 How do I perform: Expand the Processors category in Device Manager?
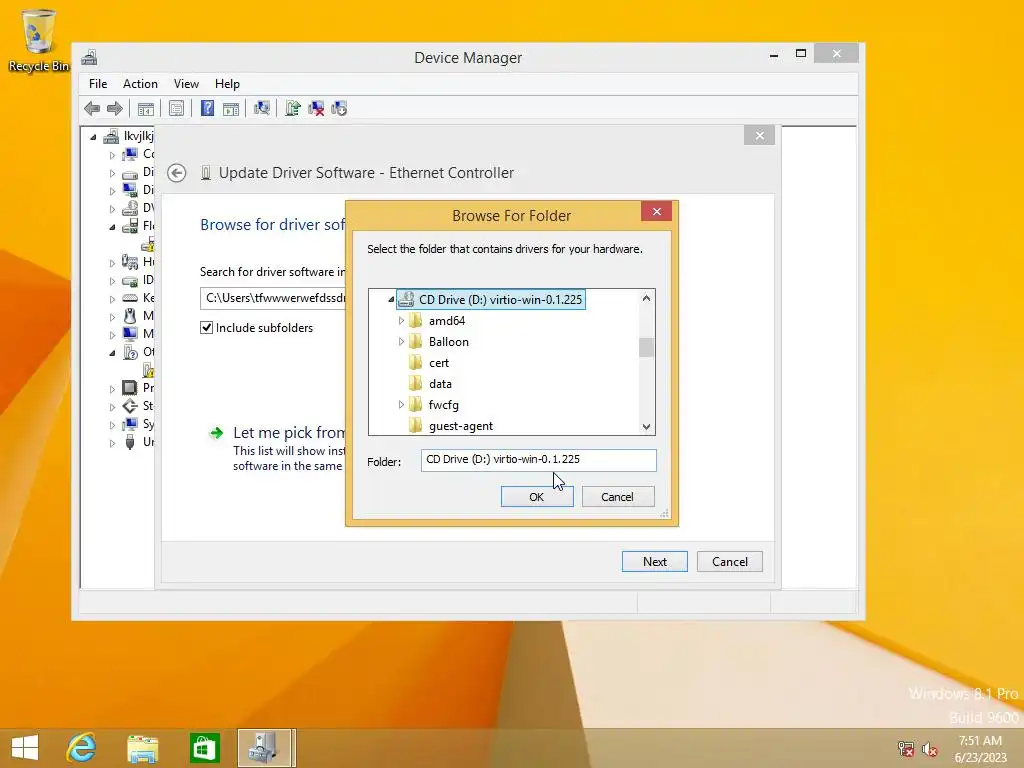112,389
